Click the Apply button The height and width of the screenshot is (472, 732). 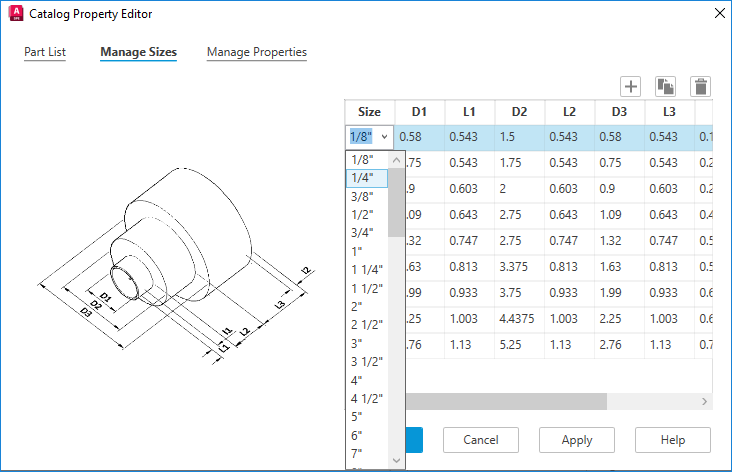point(577,440)
